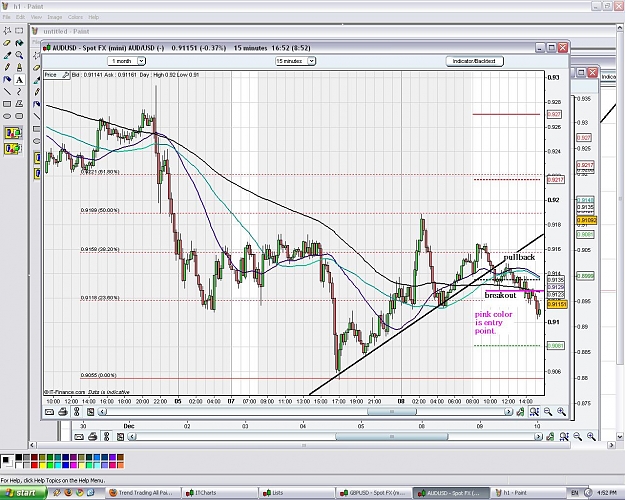The width and height of the screenshot is (625, 500).
Task: Click the AUDUSD chart horizontal scrollbar thumb
Action: pos(392,411)
